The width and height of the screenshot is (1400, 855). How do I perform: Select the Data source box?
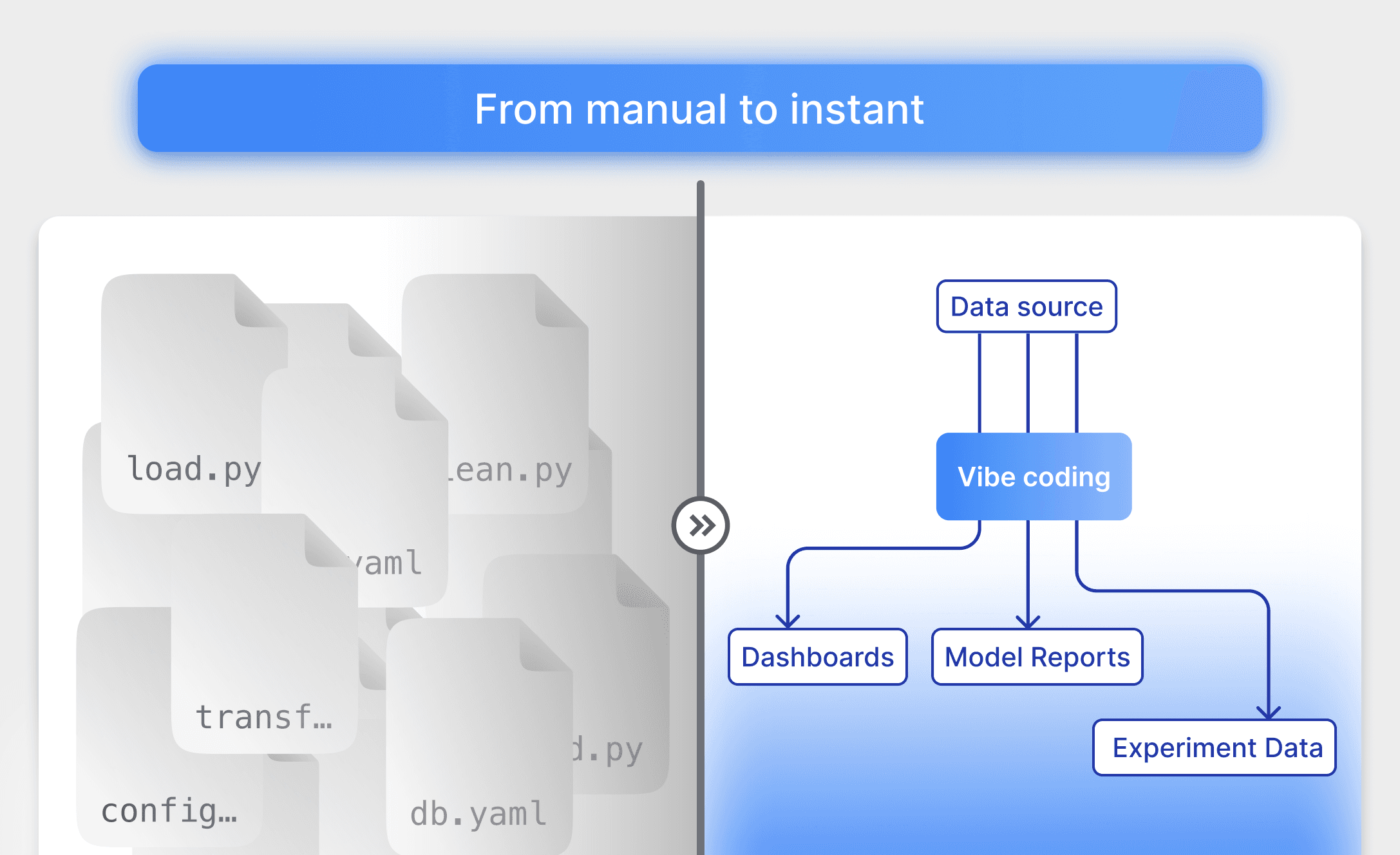pyautogui.click(x=1026, y=306)
